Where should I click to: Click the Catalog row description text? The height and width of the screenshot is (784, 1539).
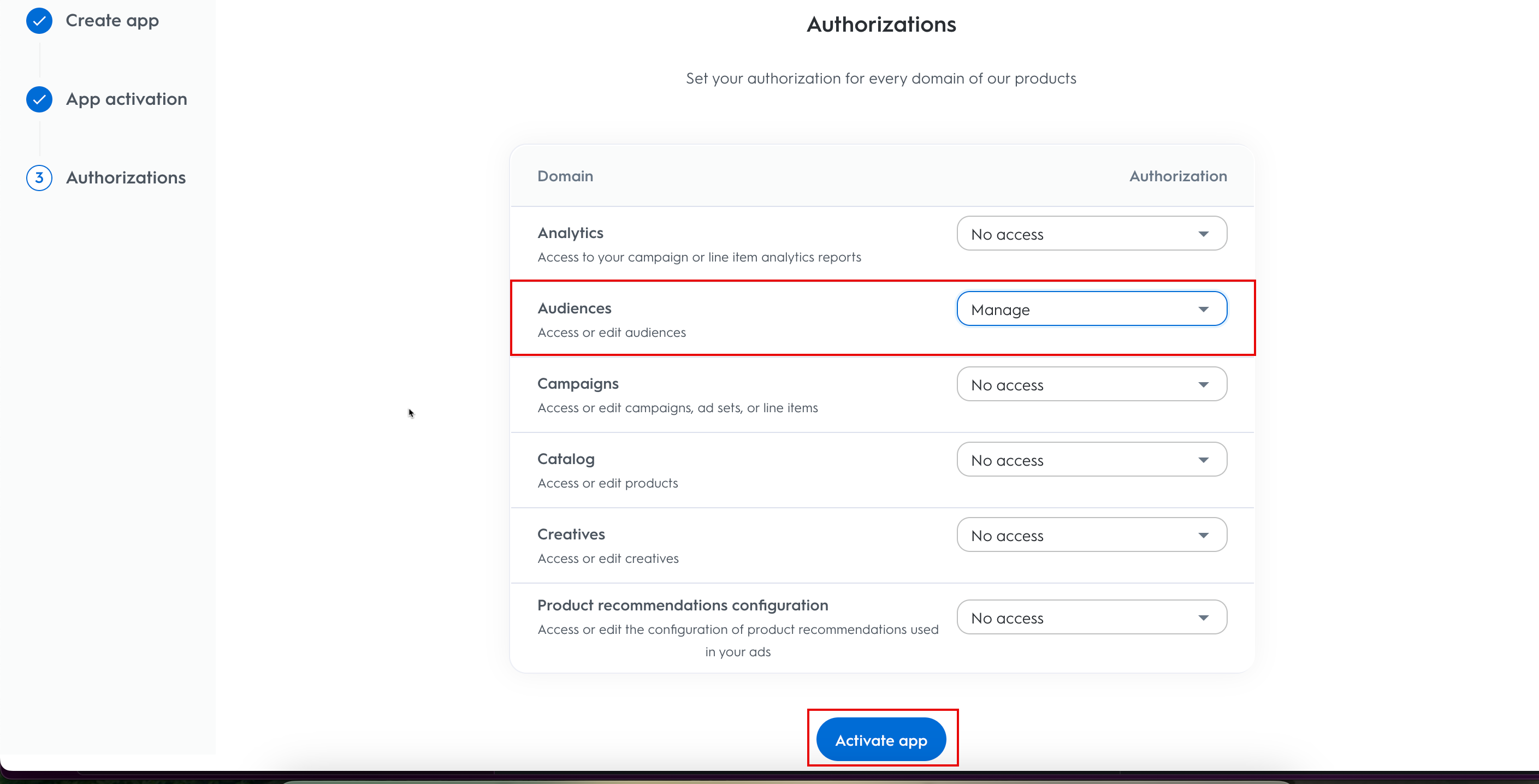(x=608, y=483)
